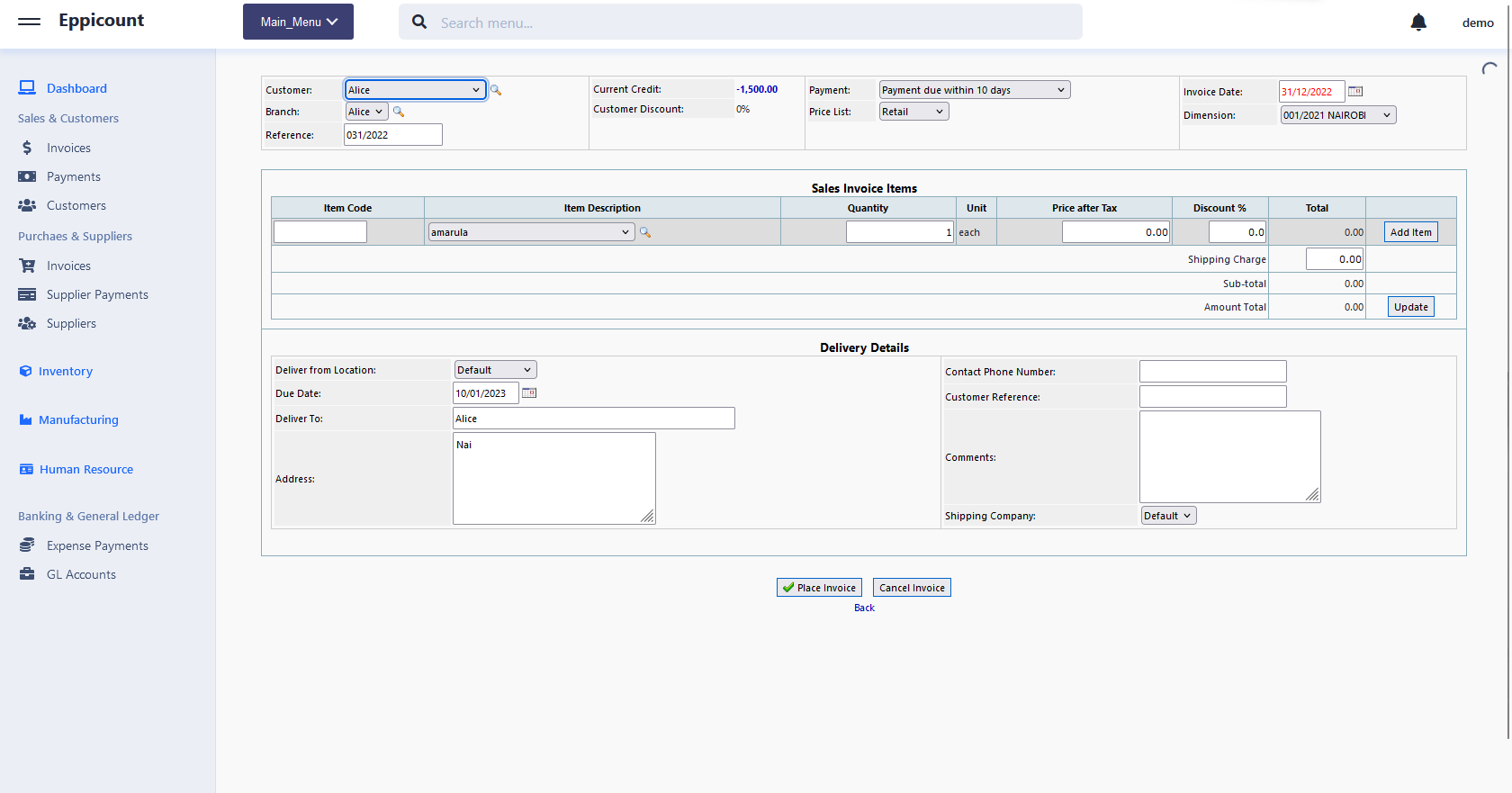Click the cart icon for Purchase Invoices
1512x793 pixels.
[27, 266]
